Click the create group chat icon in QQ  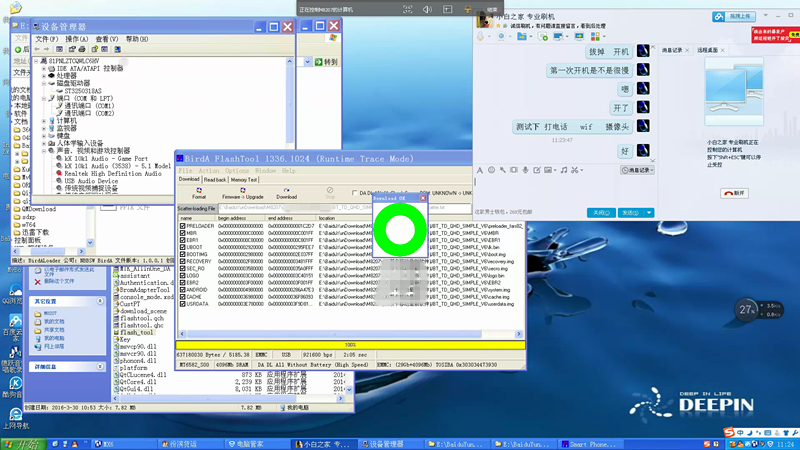point(542,36)
